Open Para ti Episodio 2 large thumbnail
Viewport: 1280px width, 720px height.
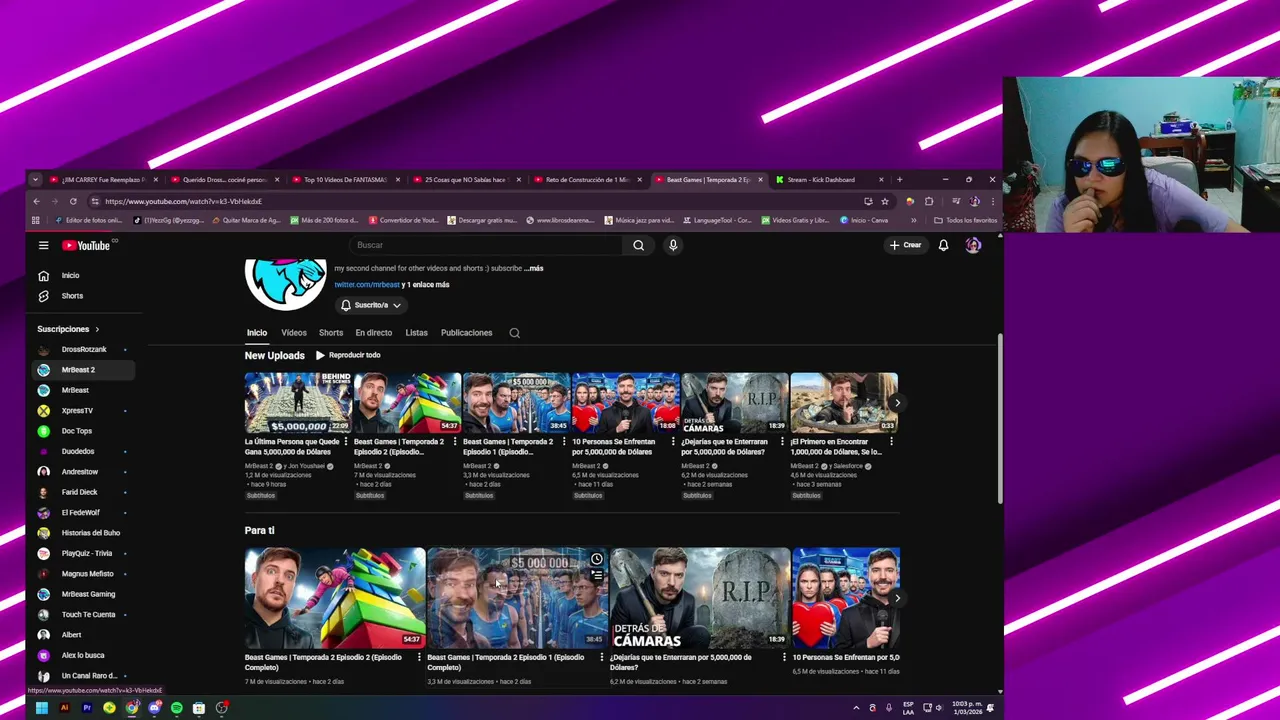click(335, 598)
